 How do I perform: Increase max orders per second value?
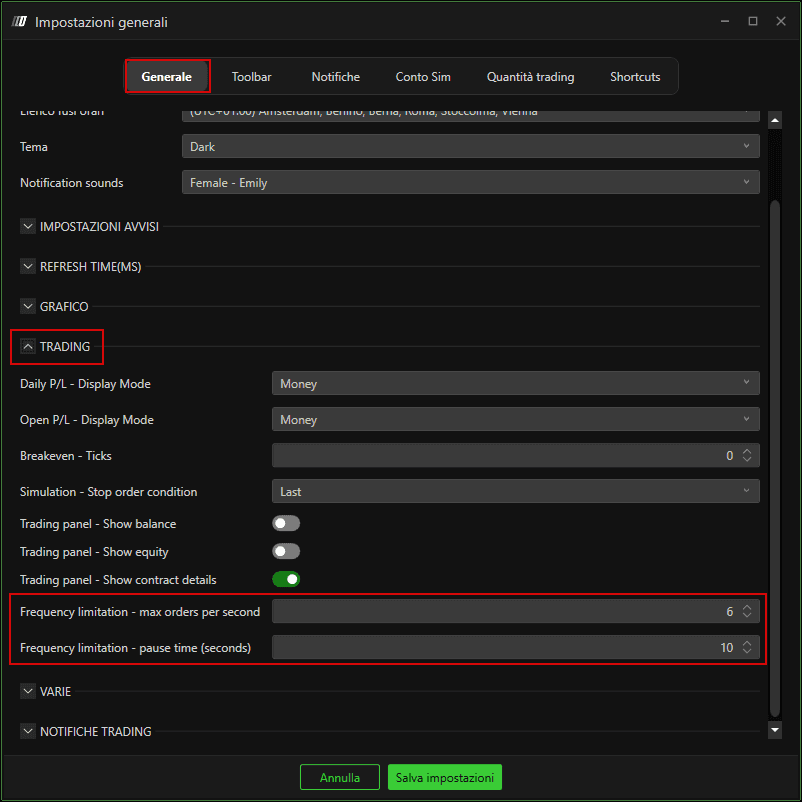(747, 607)
